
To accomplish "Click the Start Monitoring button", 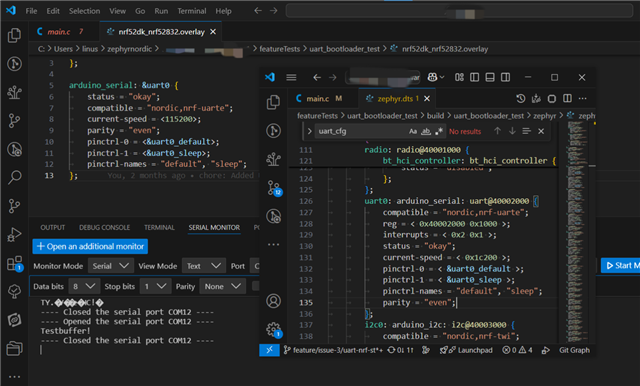I will click(x=620, y=266).
